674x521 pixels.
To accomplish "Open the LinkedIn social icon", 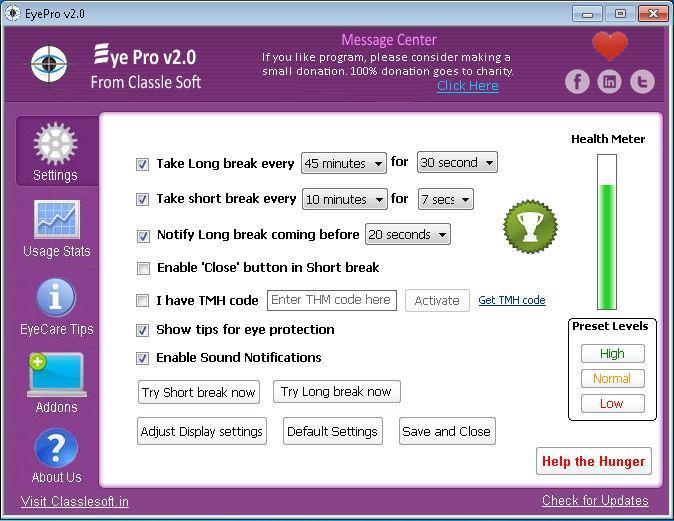I will pyautogui.click(x=609, y=82).
